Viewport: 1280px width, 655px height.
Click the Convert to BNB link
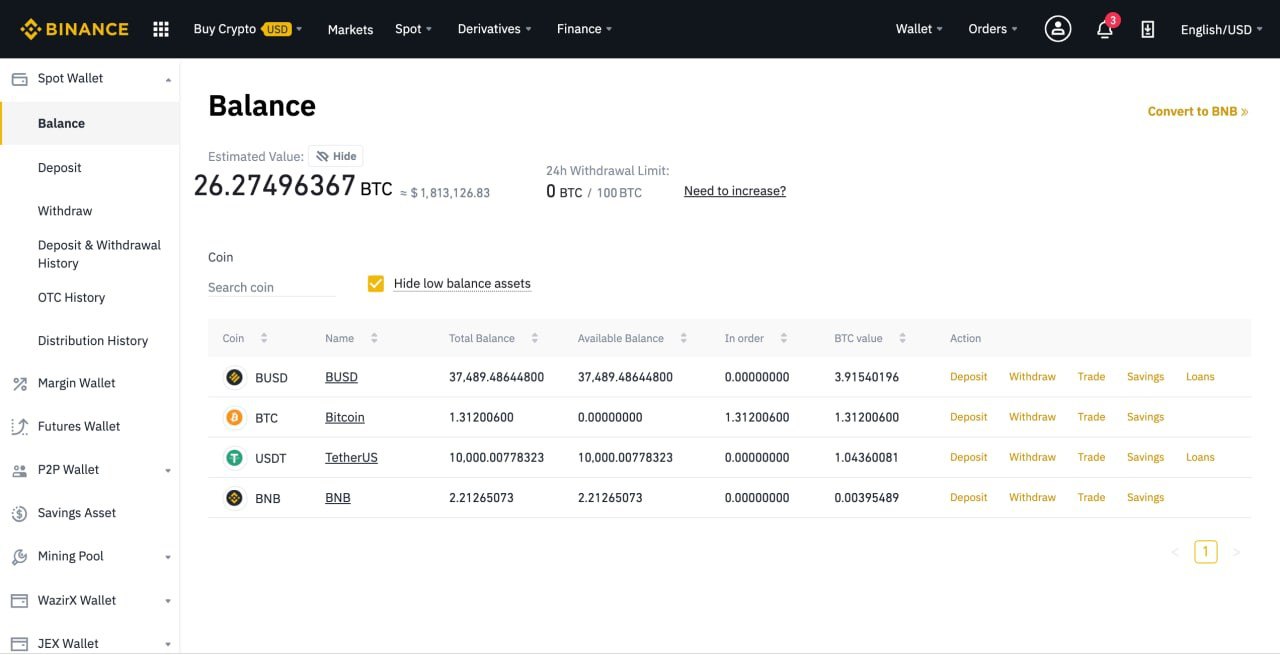1198,111
